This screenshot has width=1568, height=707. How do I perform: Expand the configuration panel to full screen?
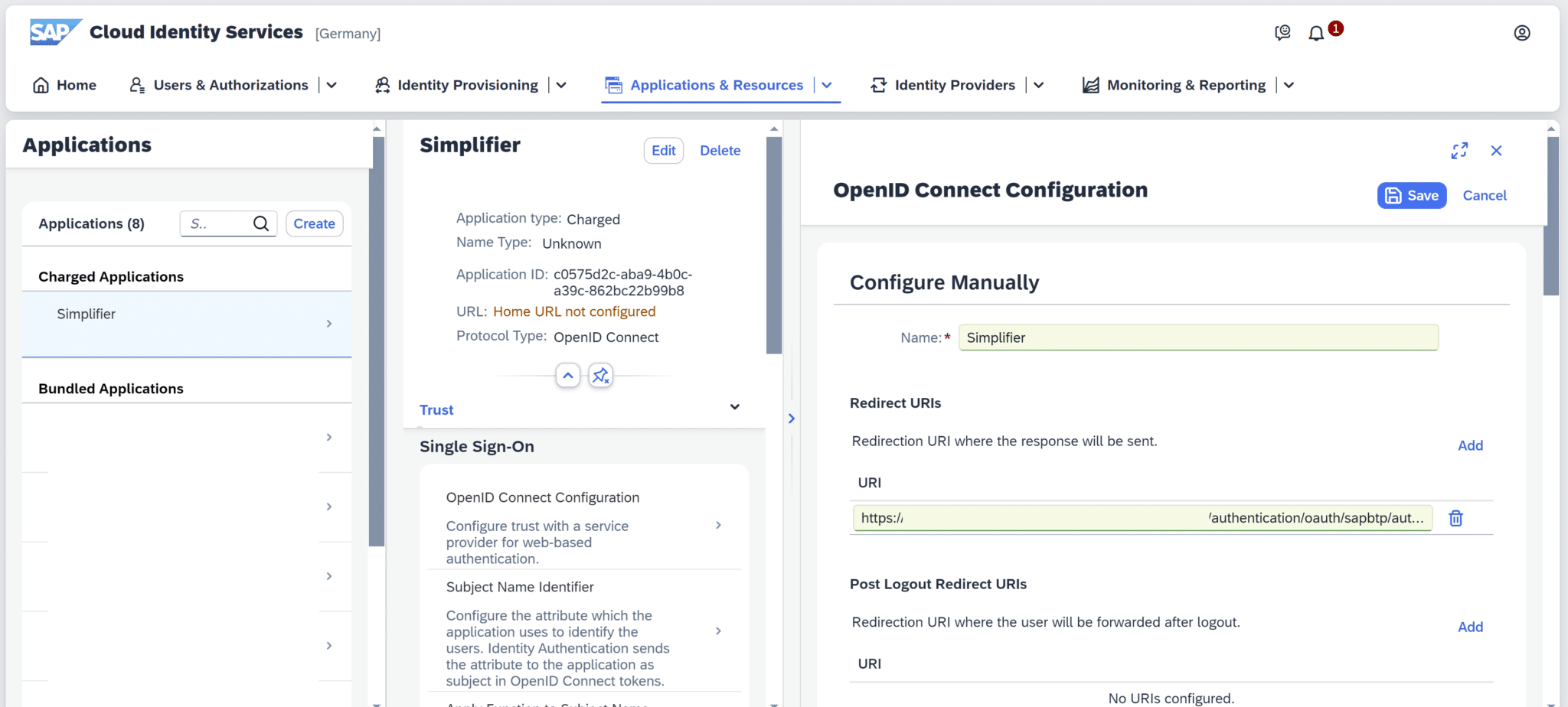point(1460,151)
